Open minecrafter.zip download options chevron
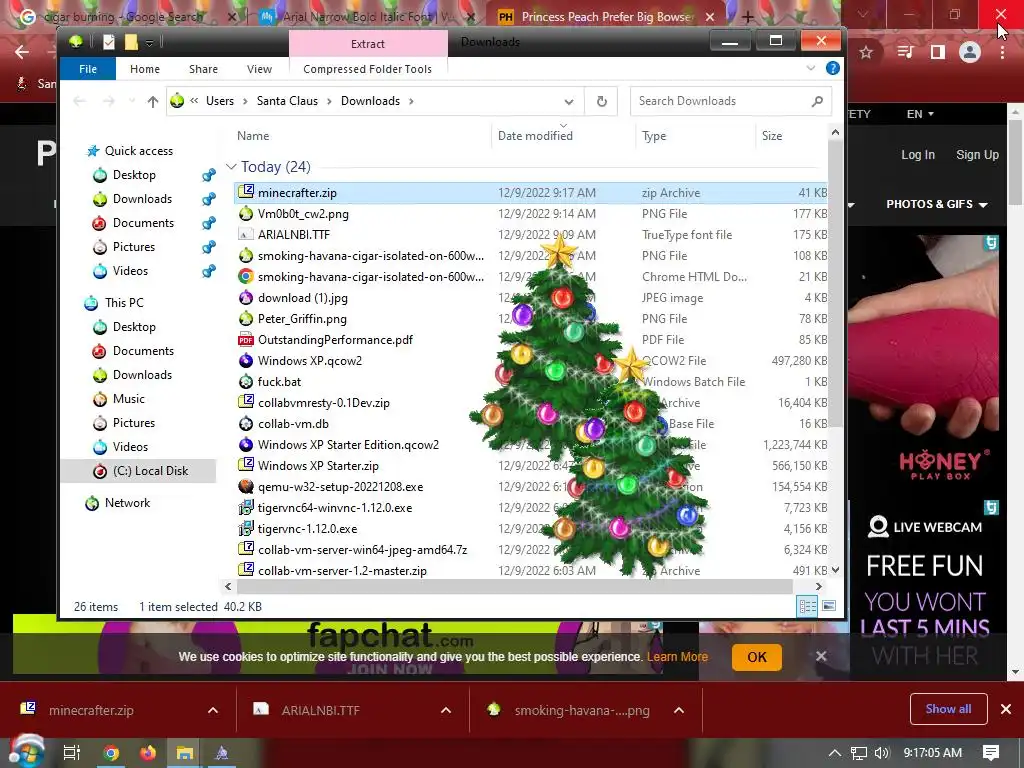 (213, 710)
